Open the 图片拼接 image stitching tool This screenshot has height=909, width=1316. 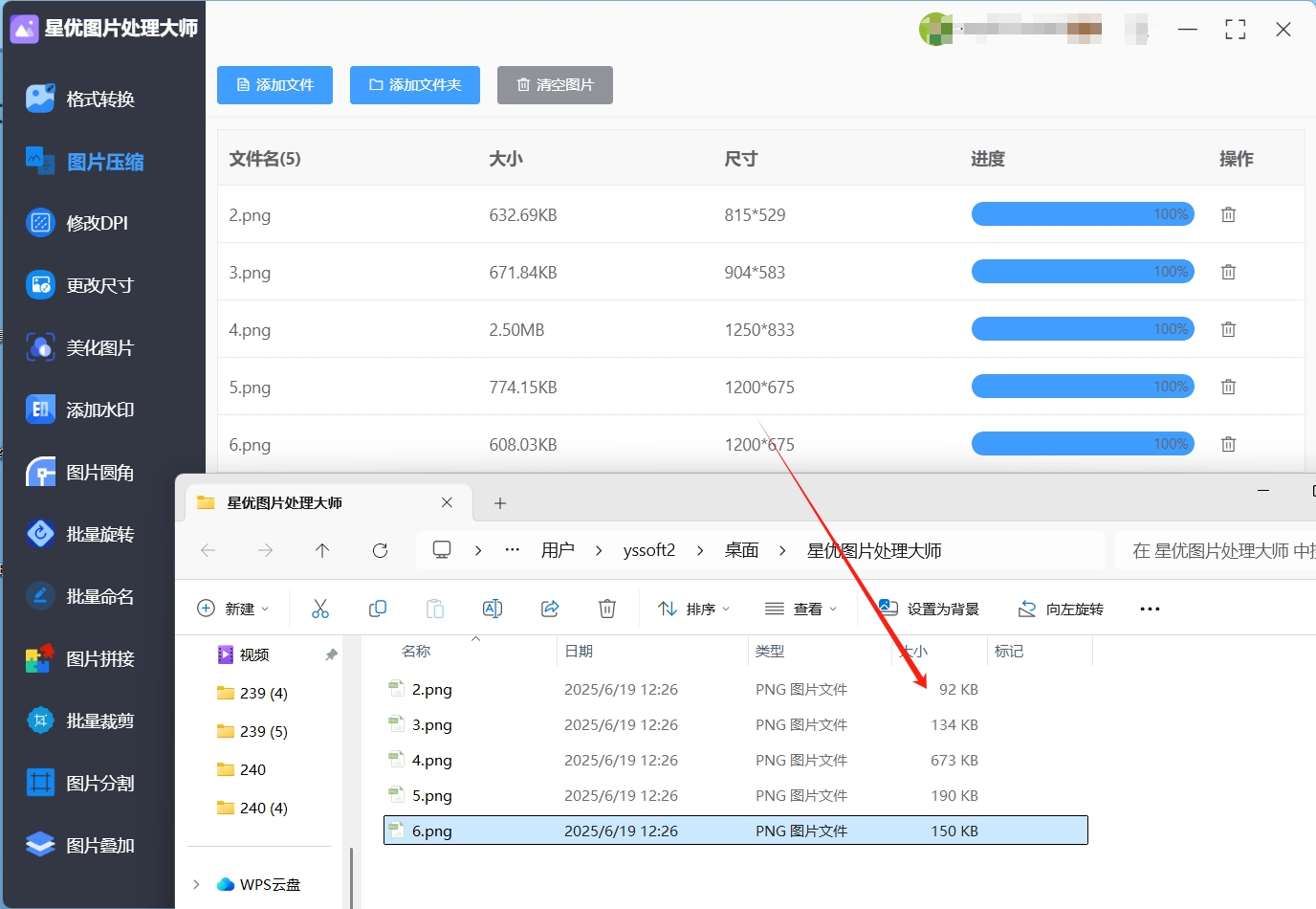pyautogui.click(x=80, y=658)
